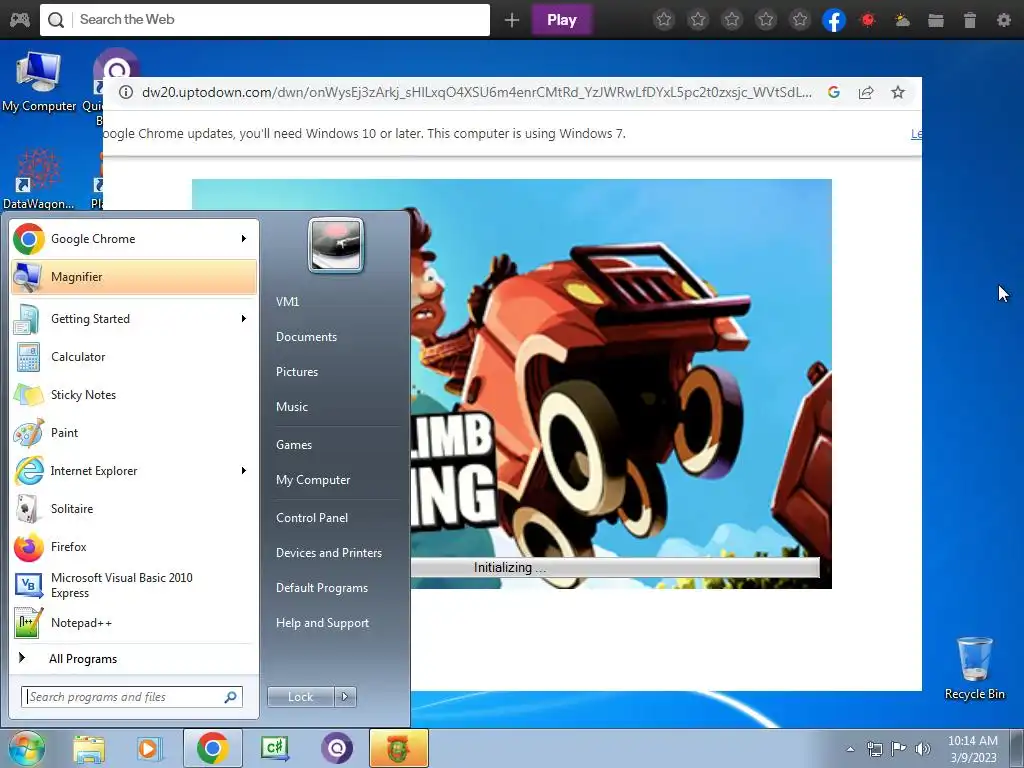Launch Notepad++ from Start menu
This screenshot has height=768, width=1024.
coord(134,623)
